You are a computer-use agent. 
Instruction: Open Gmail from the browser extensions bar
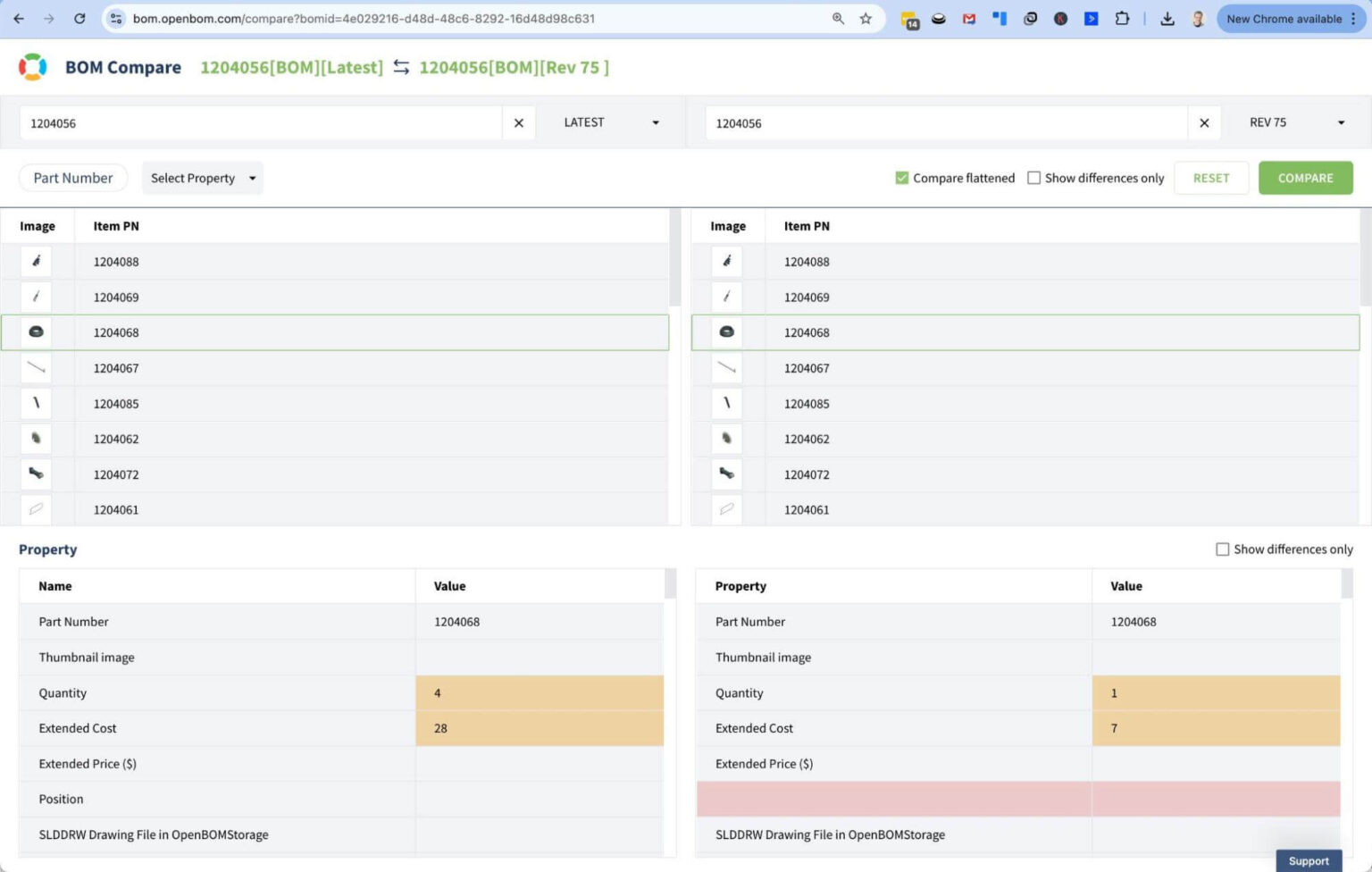click(968, 18)
